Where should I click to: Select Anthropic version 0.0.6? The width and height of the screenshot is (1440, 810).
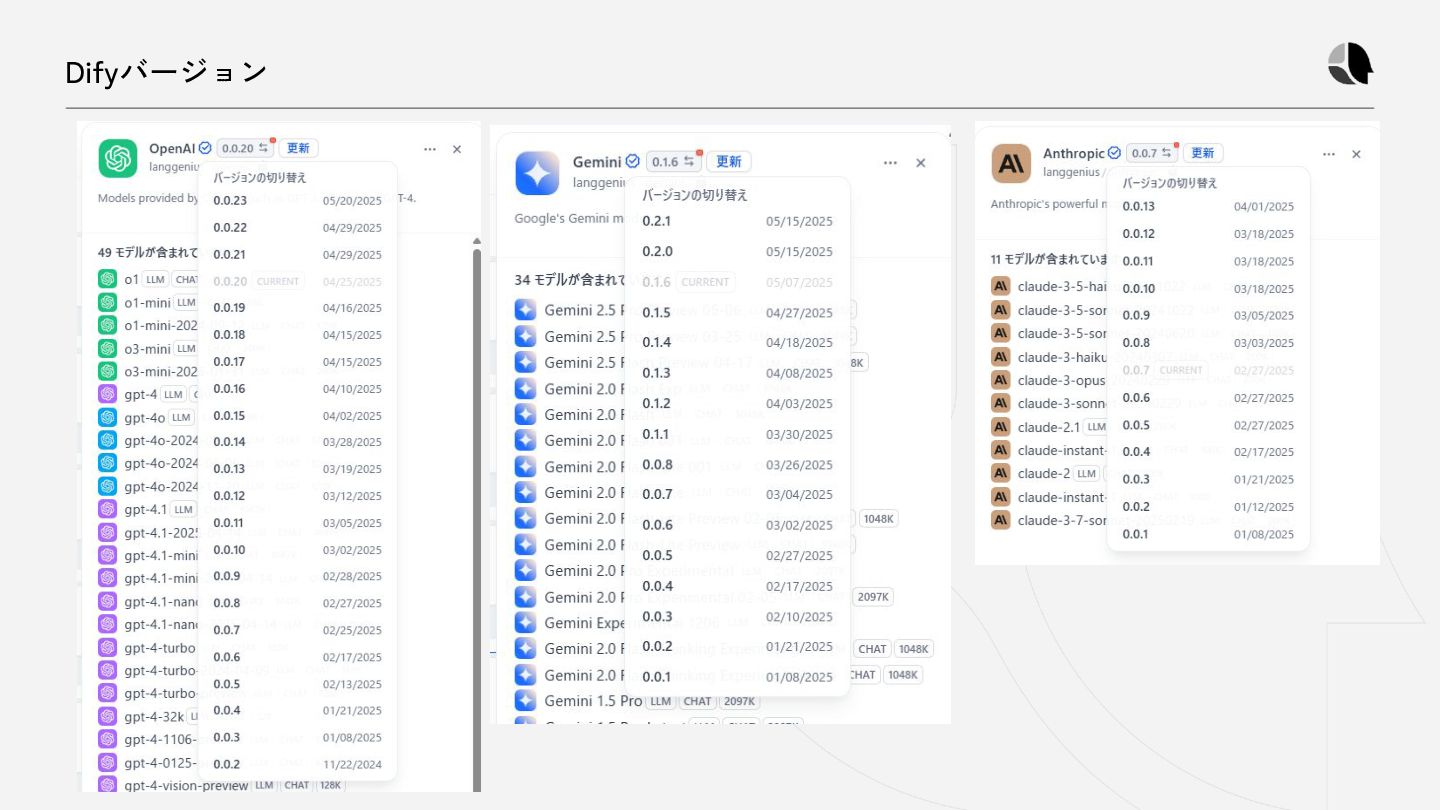[x=1208, y=397]
